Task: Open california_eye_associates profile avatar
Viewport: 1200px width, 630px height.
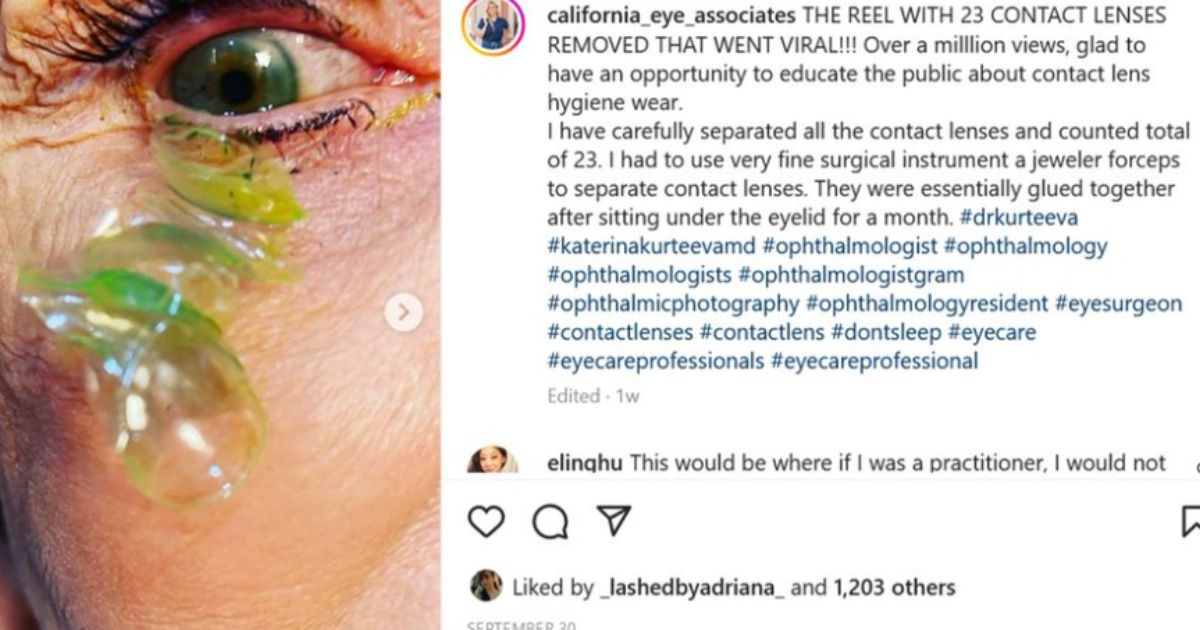Action: coord(493,24)
